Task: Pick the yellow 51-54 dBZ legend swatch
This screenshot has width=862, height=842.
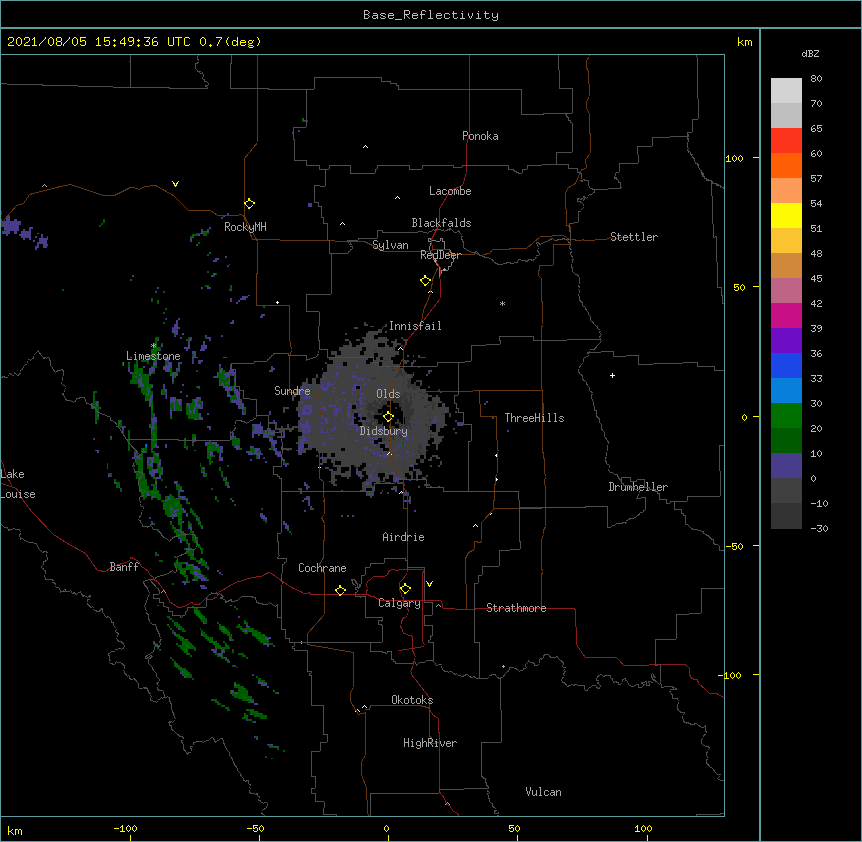Action: 786,215
